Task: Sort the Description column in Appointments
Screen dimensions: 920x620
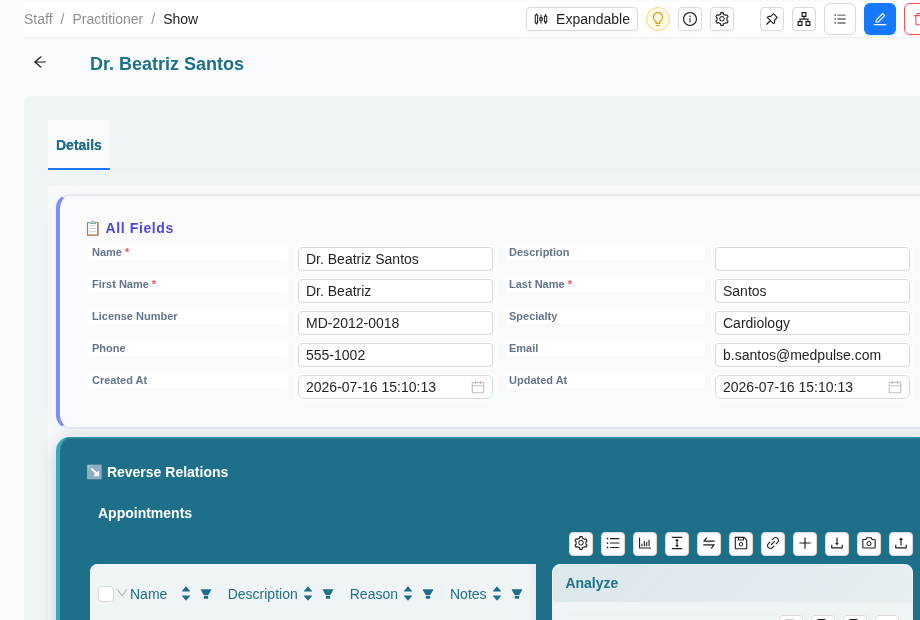Action: (x=308, y=594)
